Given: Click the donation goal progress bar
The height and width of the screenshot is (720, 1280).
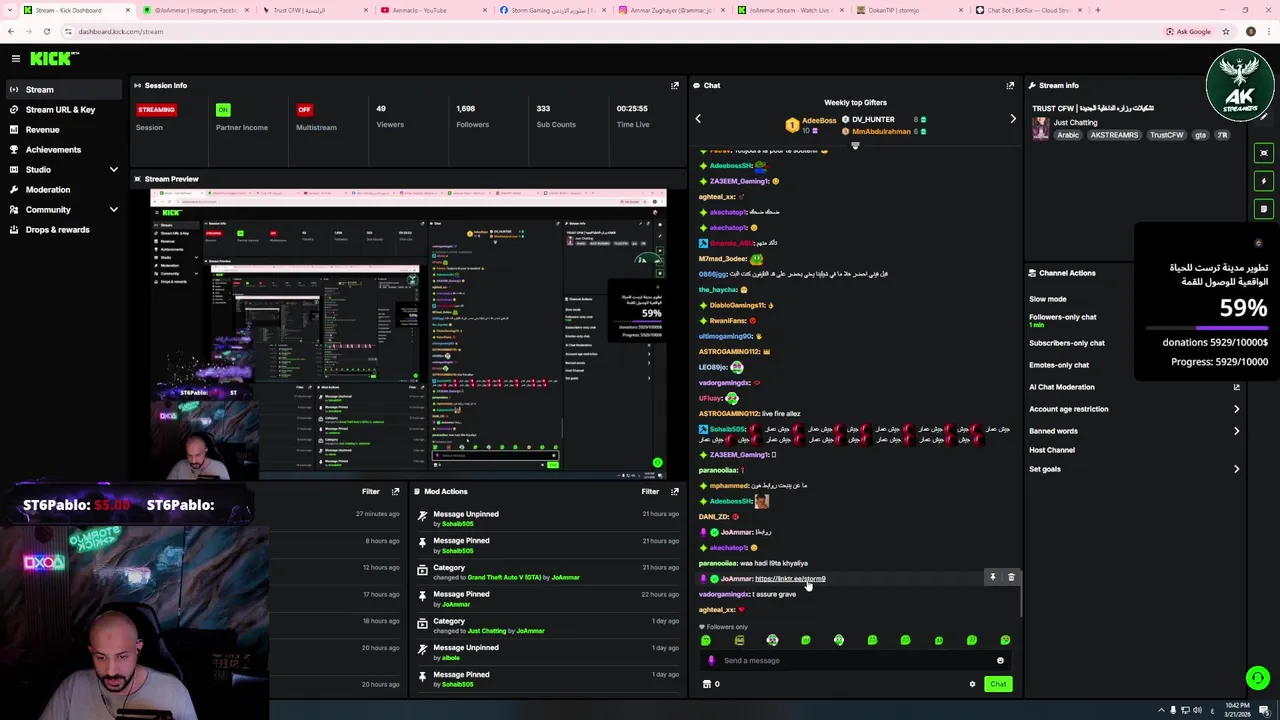Looking at the screenshot, I should point(1206,327).
